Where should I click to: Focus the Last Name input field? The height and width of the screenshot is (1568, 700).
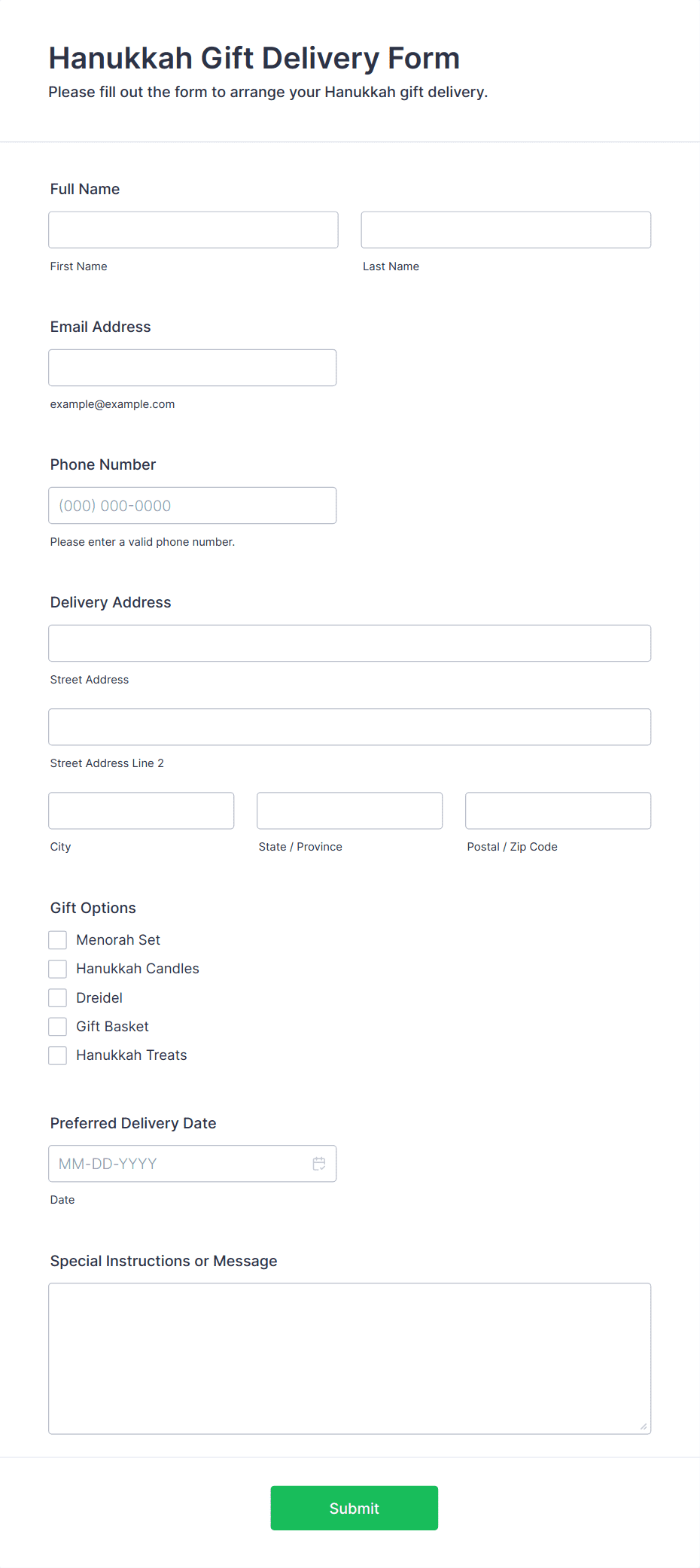pyautogui.click(x=506, y=230)
